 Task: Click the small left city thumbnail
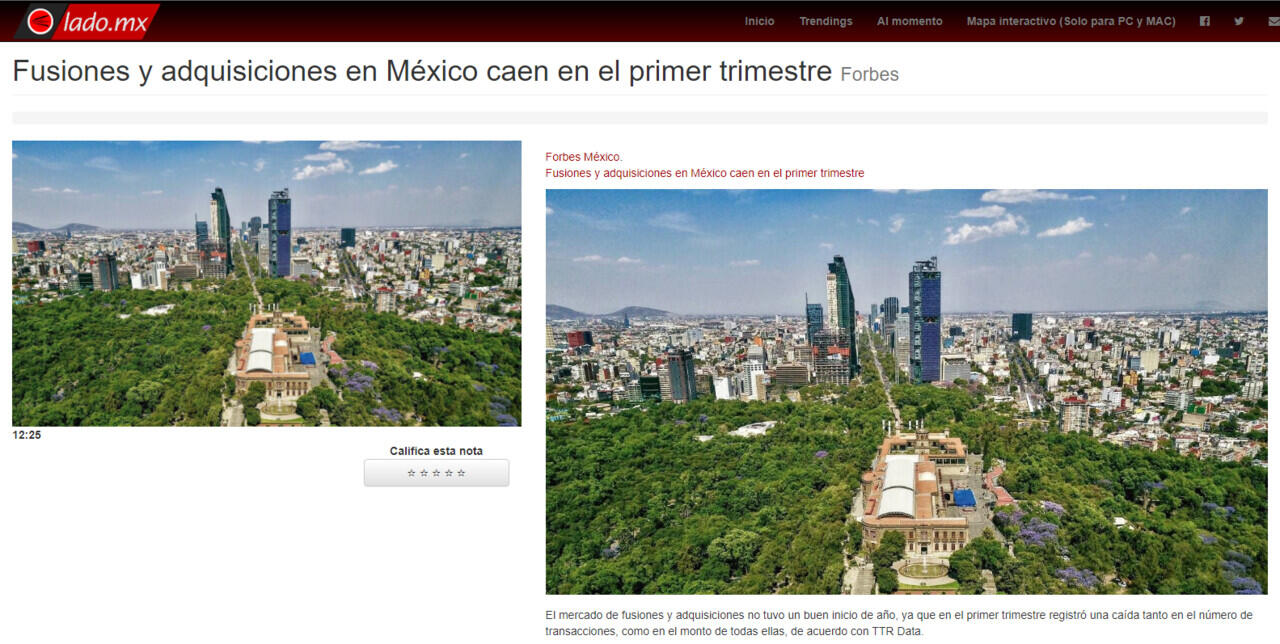[266, 283]
